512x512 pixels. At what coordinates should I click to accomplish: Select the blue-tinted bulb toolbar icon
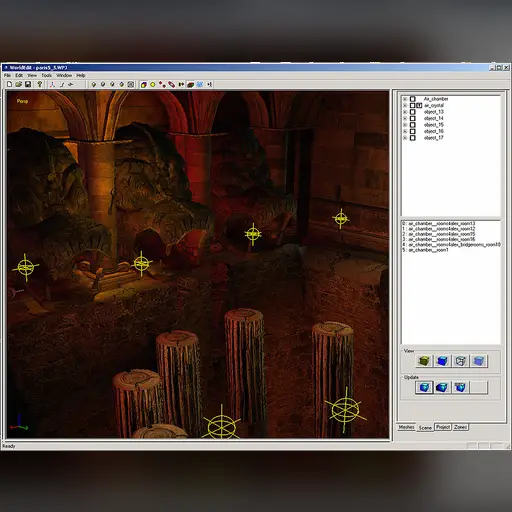click(122, 84)
